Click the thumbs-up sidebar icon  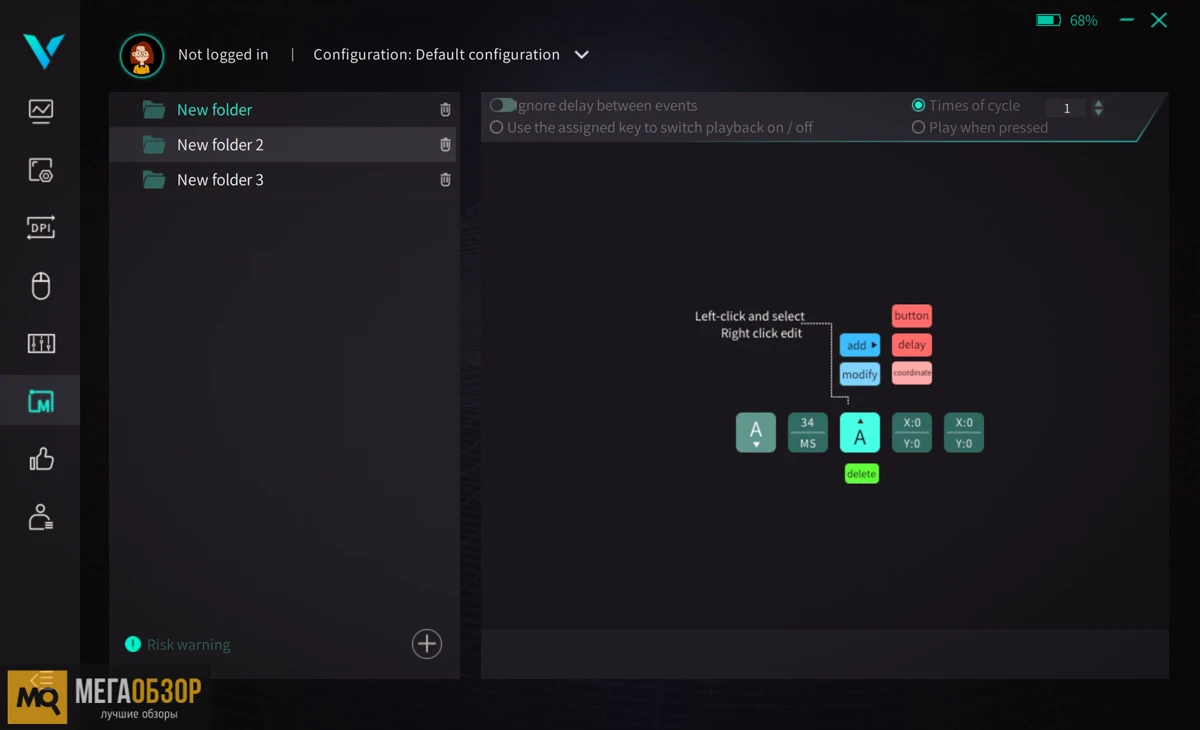(41, 459)
